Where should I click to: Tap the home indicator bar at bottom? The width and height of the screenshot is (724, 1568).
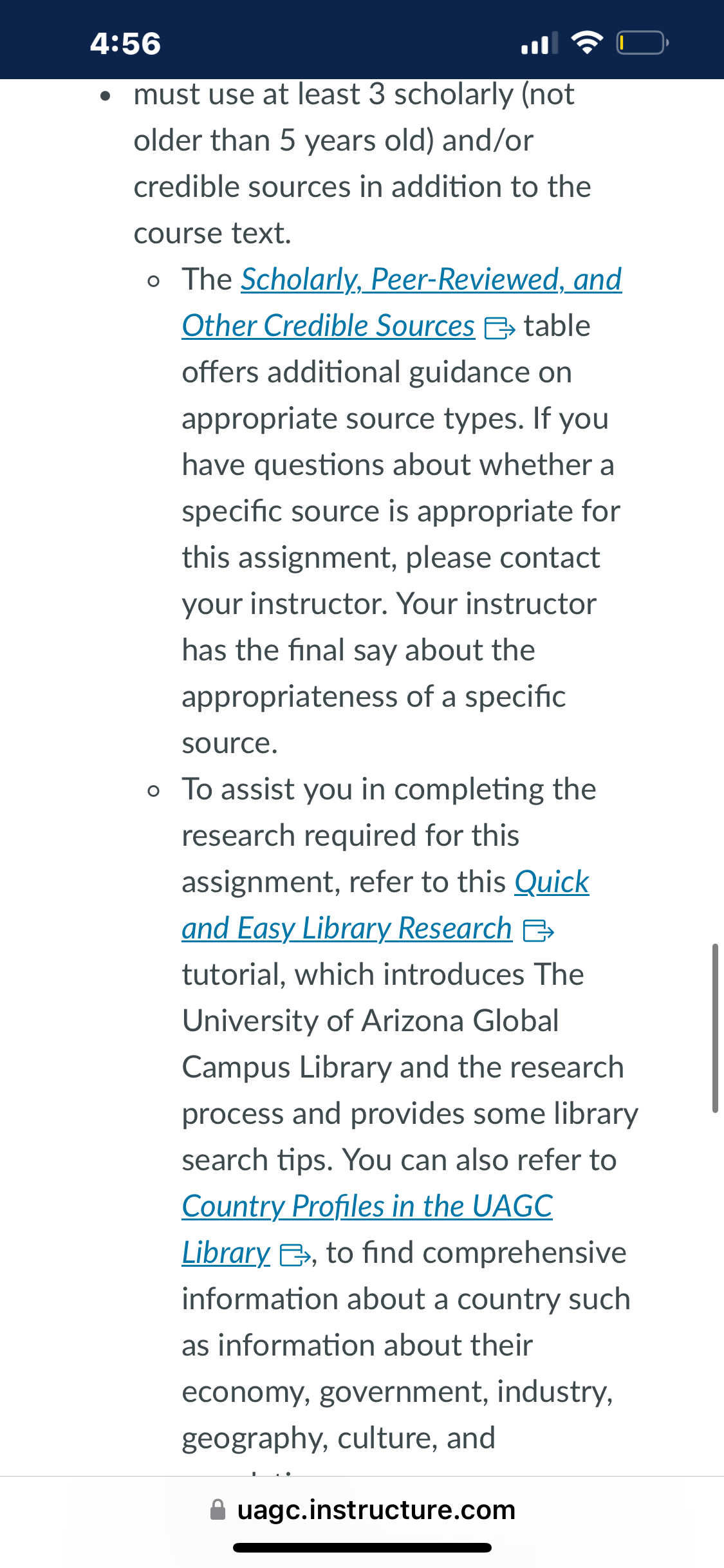point(362,1547)
